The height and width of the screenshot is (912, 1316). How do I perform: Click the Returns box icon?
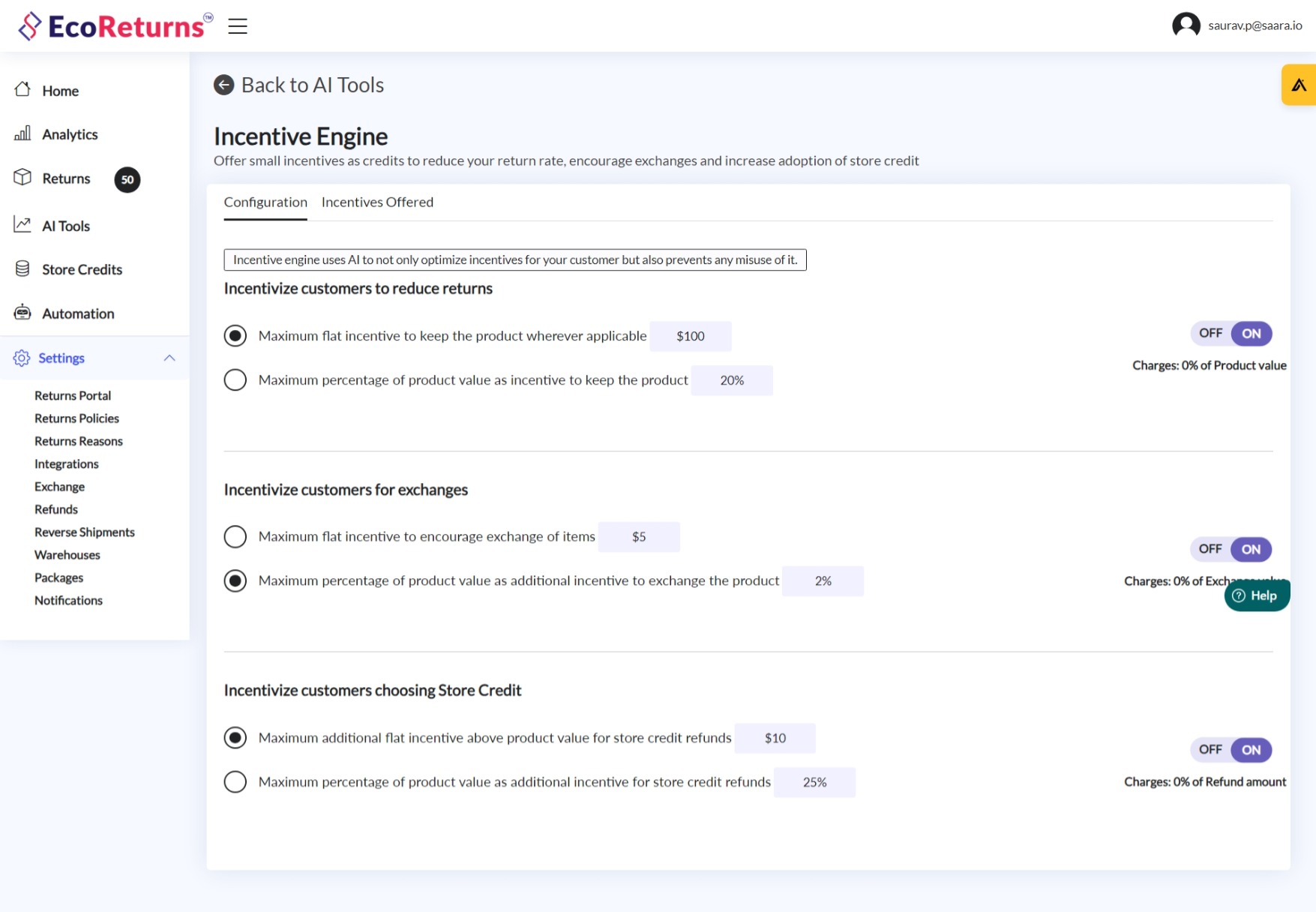click(x=22, y=178)
